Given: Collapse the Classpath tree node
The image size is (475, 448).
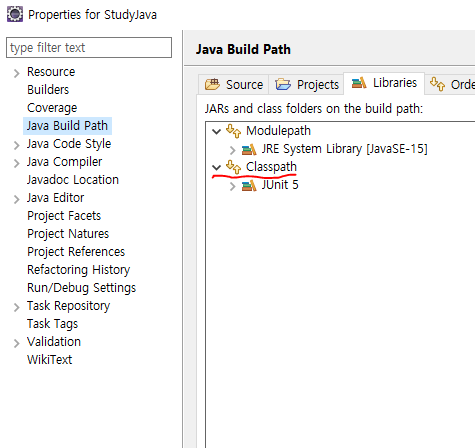Looking at the screenshot, I should click(x=217, y=167).
